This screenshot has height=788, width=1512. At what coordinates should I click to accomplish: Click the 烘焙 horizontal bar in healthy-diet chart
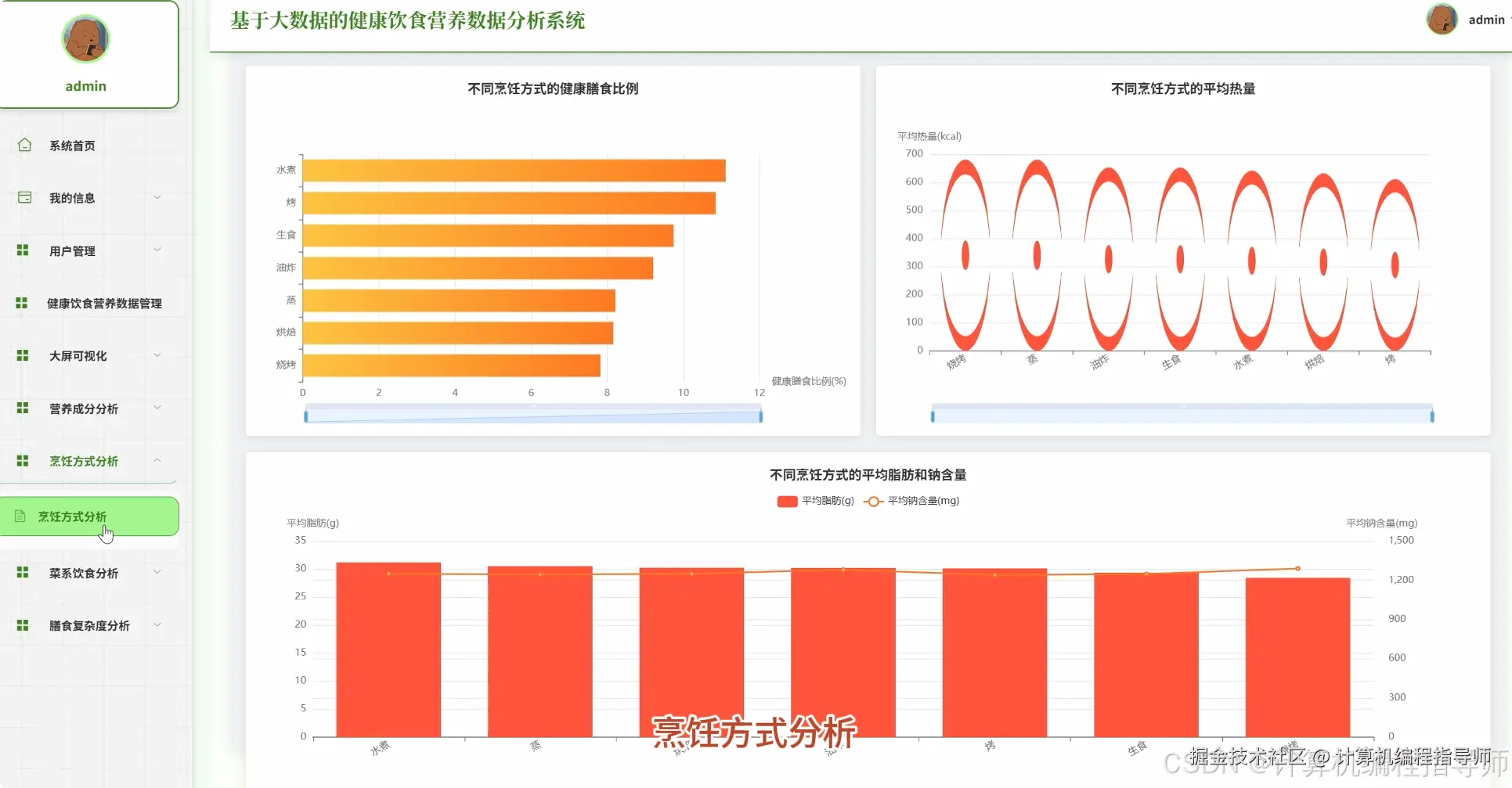tap(458, 333)
